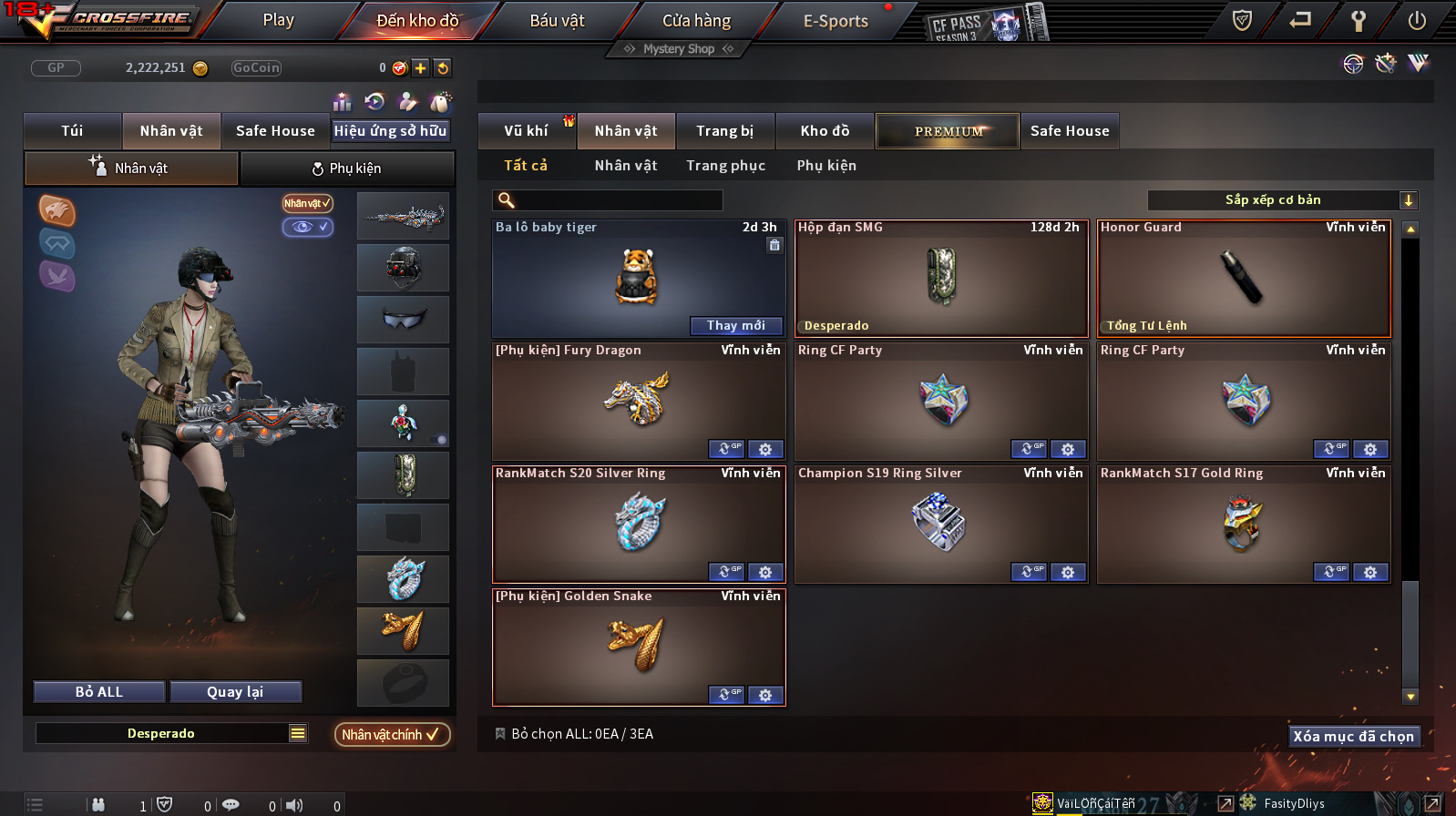Toggle Nhân vật chính main character checkbox
The width and height of the screenshot is (1456, 816).
[393, 734]
